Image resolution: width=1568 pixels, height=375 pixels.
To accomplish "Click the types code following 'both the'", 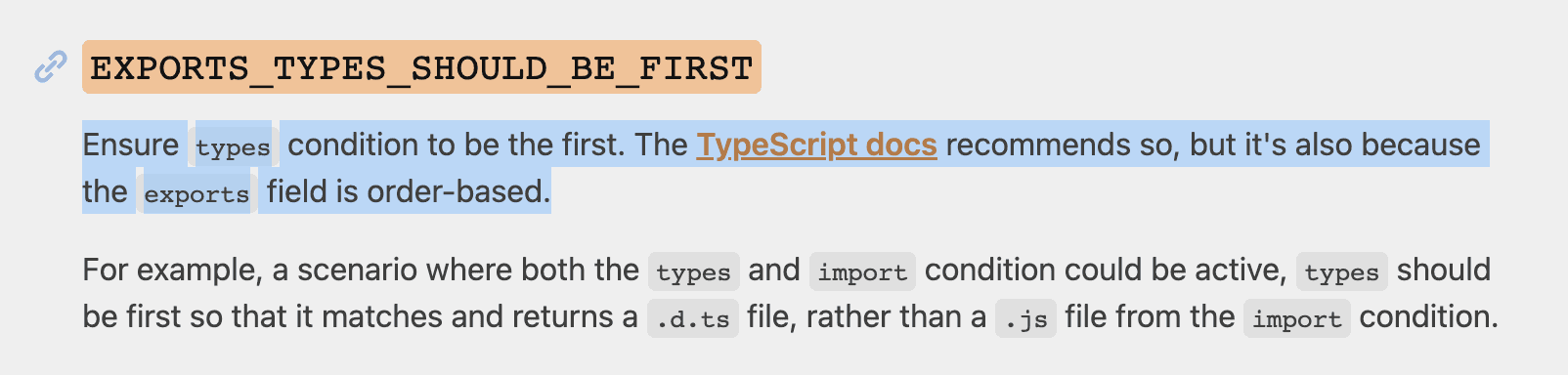I will tap(693, 271).
